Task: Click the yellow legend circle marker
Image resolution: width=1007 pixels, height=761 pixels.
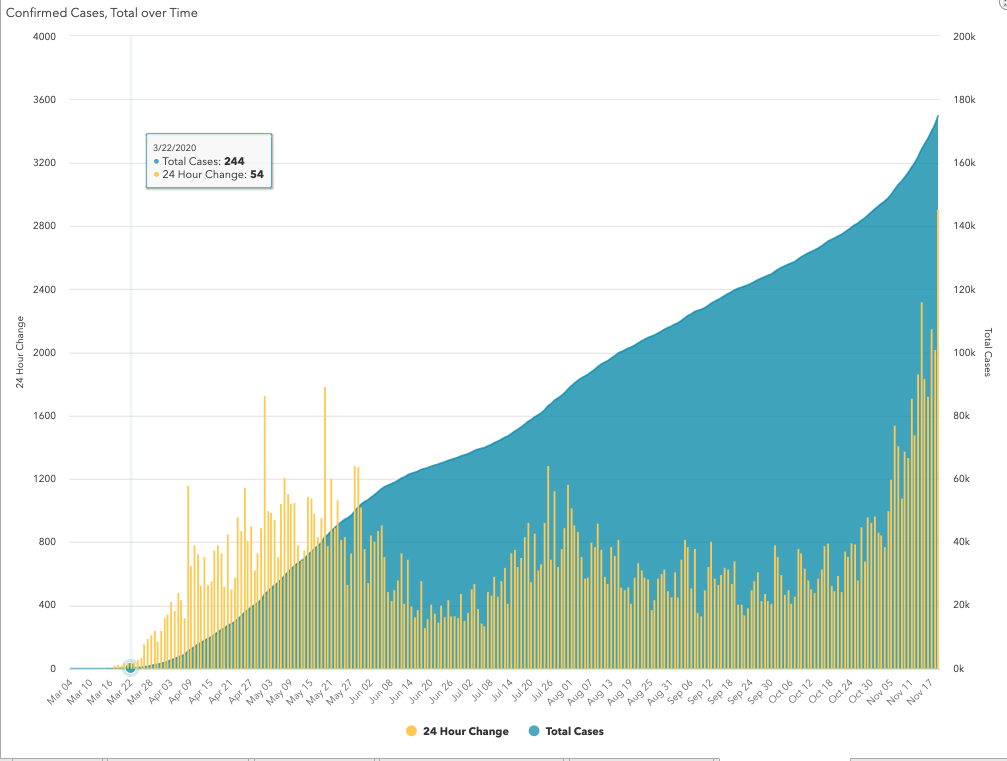Action: tap(412, 731)
